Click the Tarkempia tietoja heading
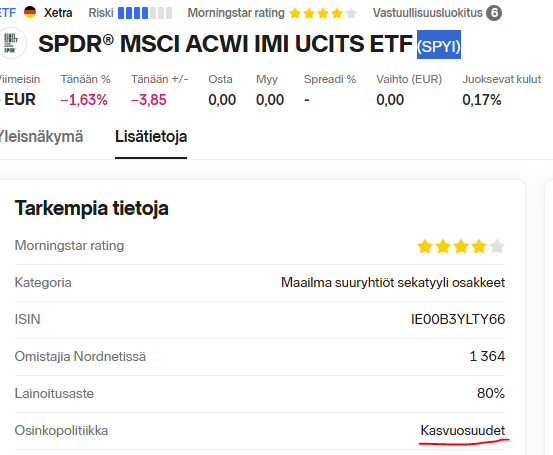 click(x=92, y=208)
